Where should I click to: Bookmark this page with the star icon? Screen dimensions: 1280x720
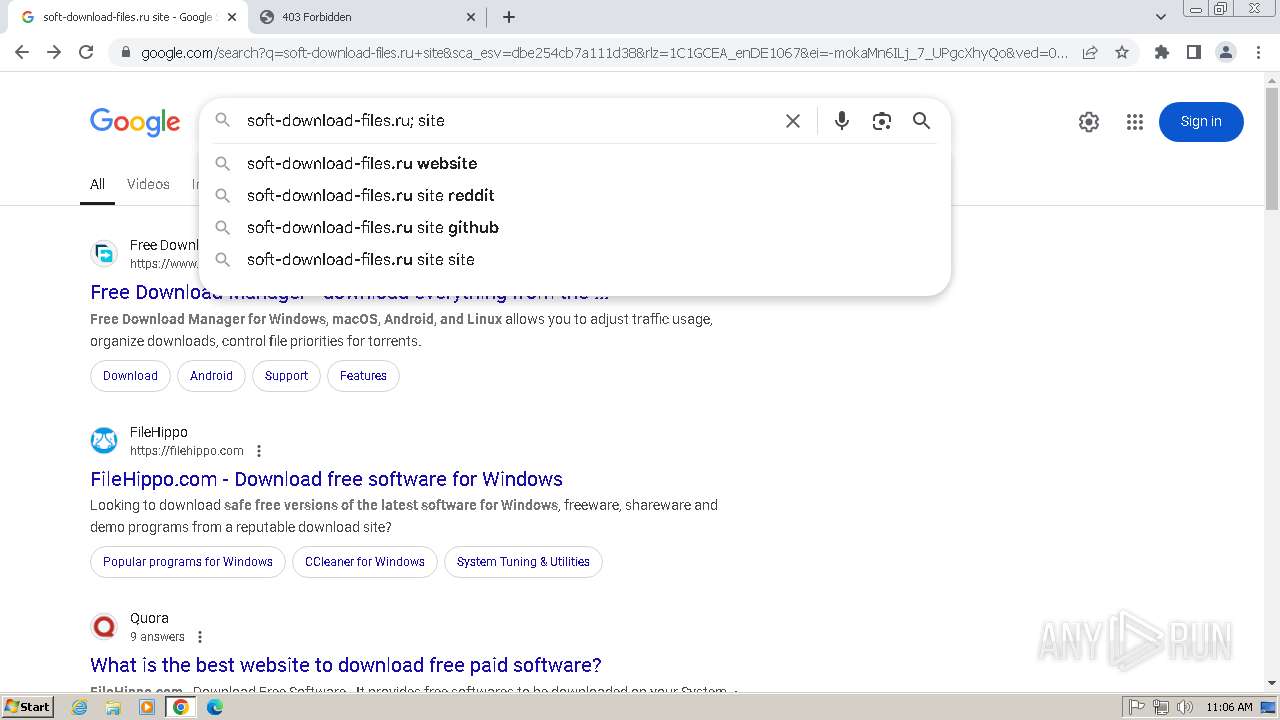(1122, 53)
